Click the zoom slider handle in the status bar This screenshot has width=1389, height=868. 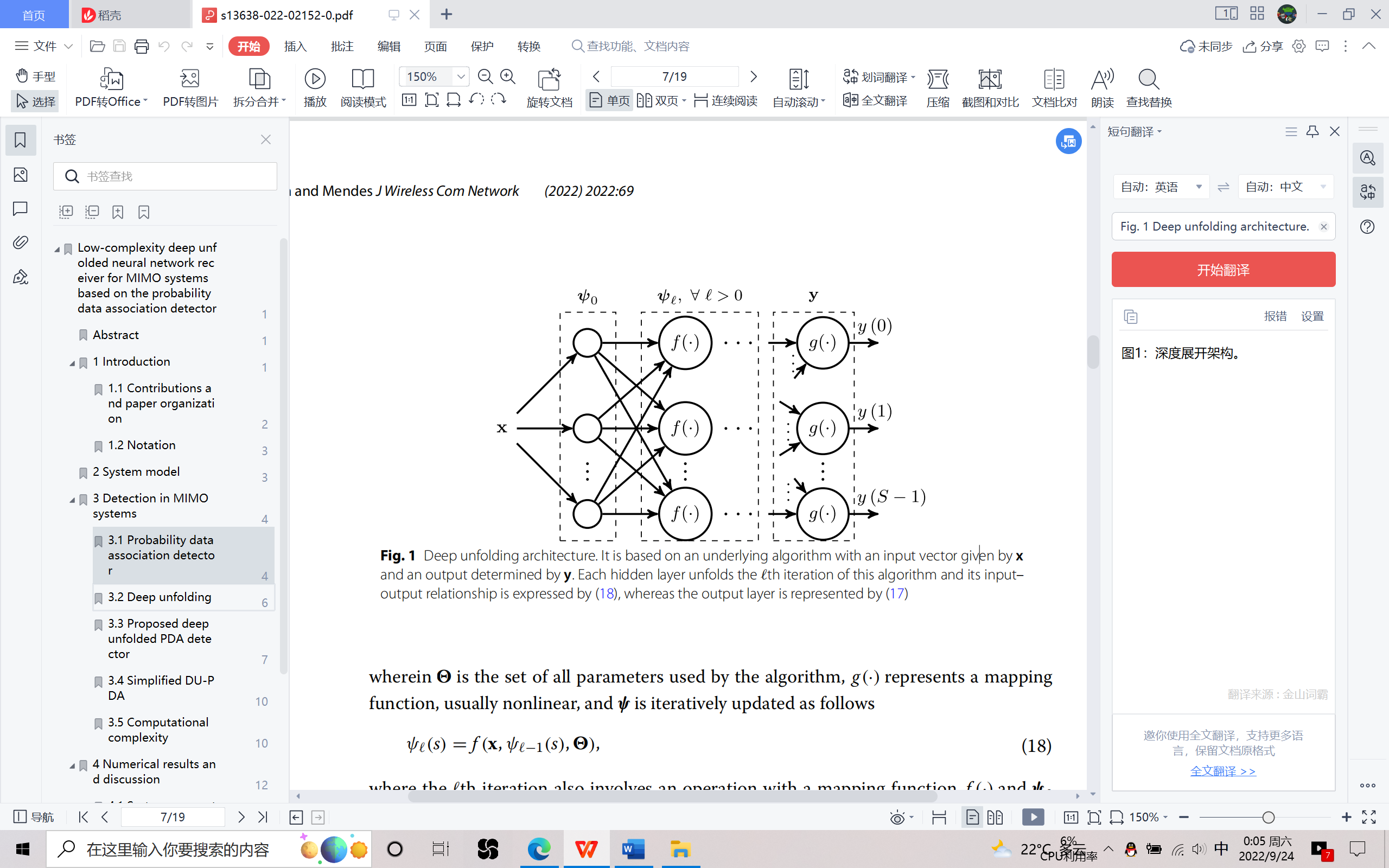(x=1268, y=817)
